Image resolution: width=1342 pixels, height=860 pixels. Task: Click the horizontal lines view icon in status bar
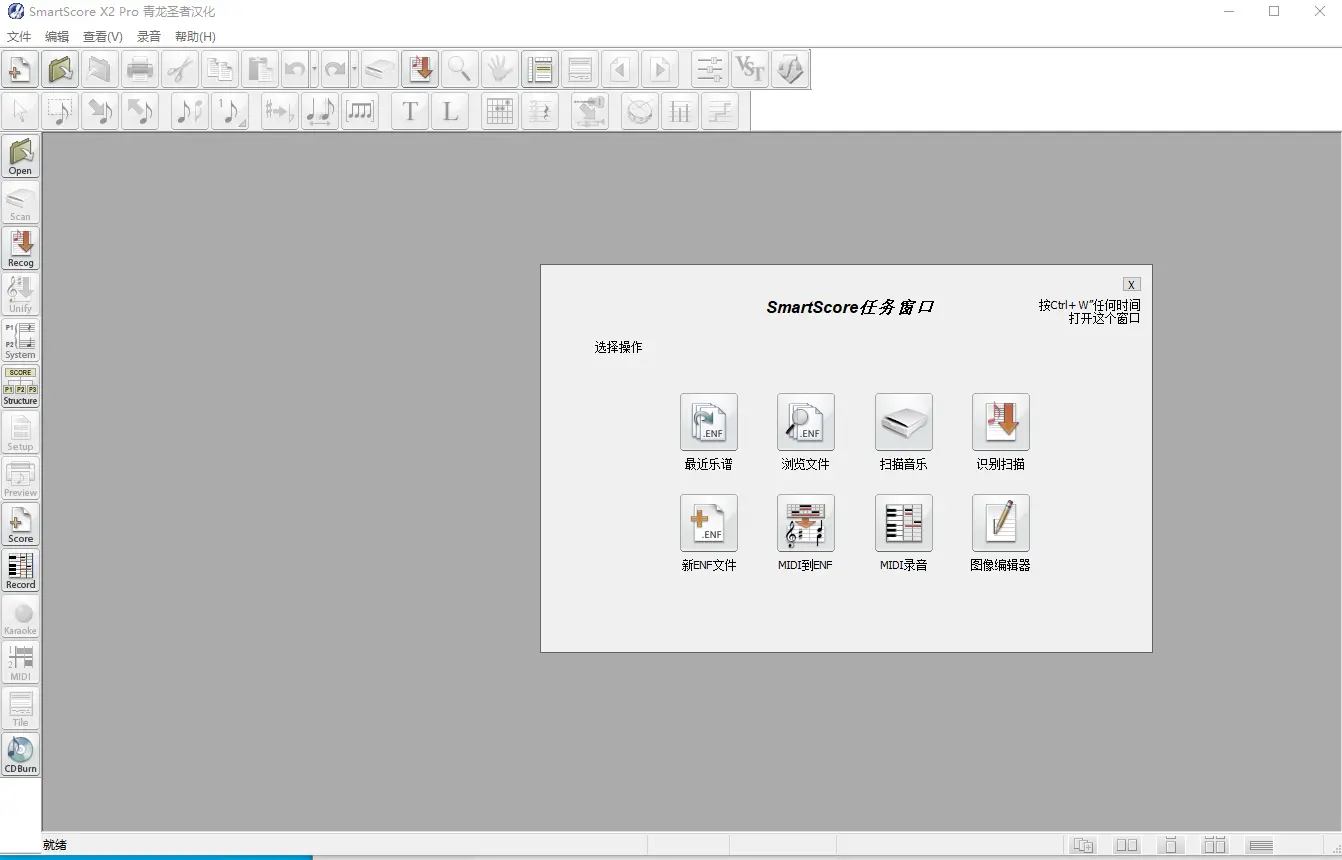[x=1261, y=846]
